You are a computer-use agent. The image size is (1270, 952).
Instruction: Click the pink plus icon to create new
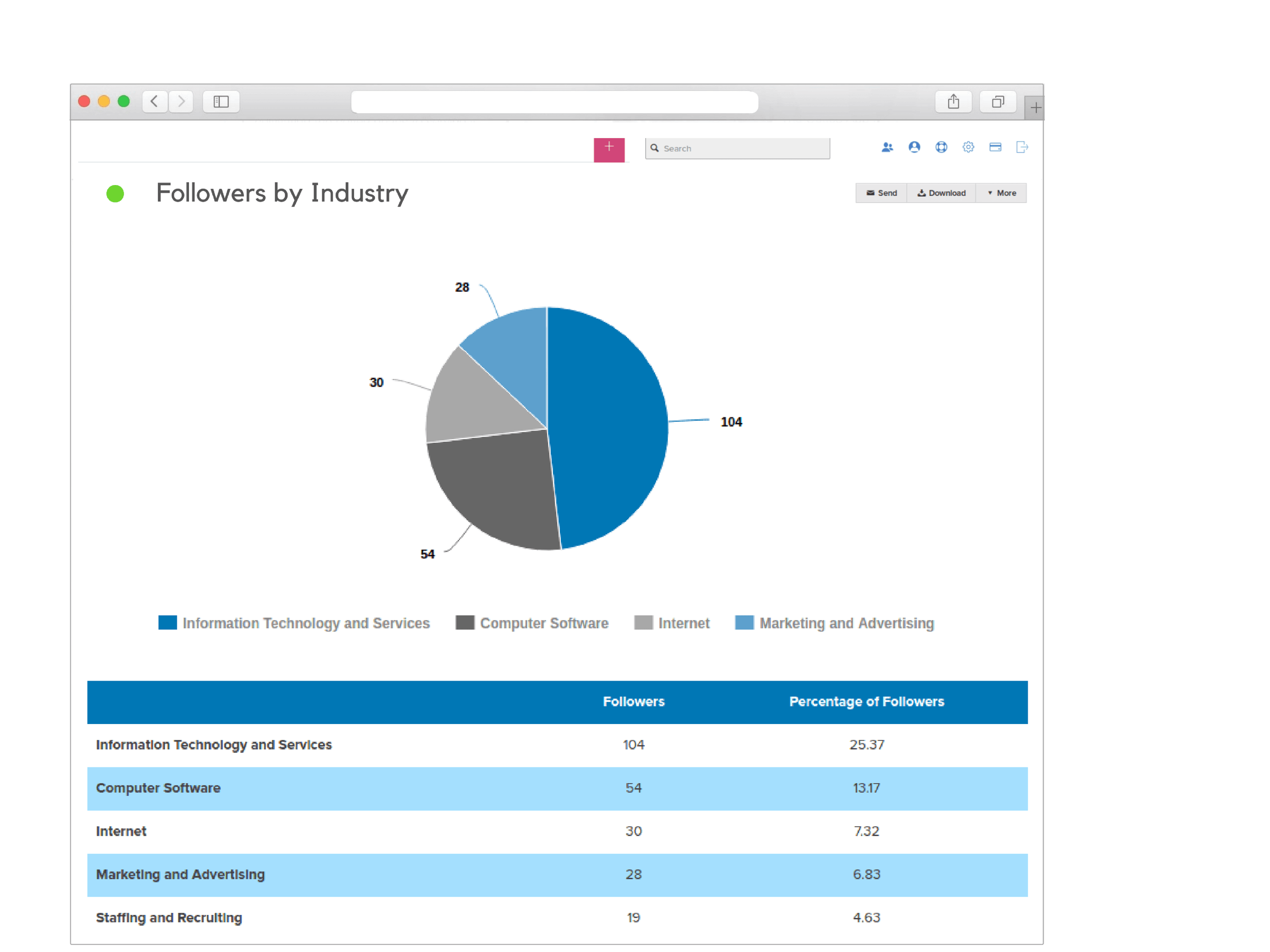tap(609, 148)
